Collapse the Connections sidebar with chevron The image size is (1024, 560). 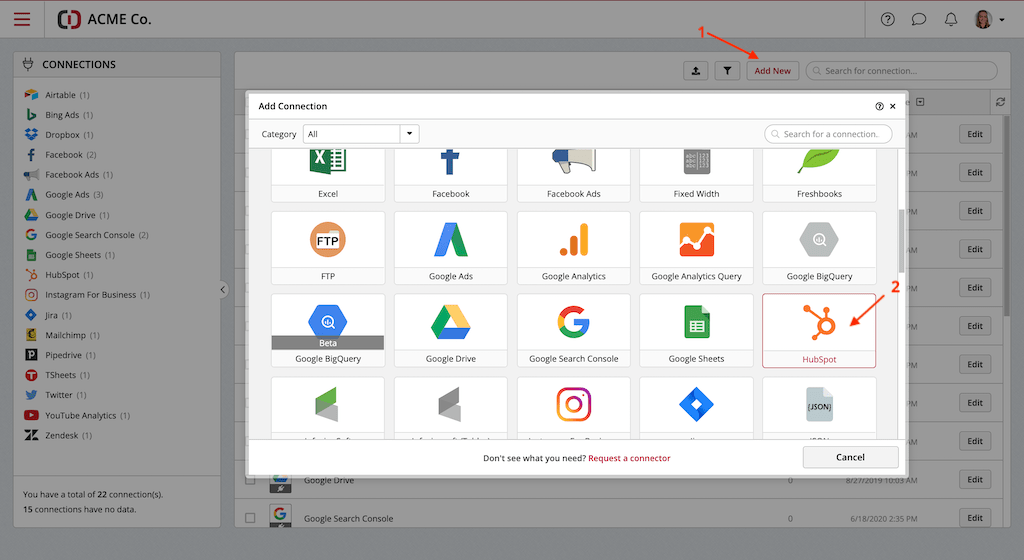(x=223, y=289)
